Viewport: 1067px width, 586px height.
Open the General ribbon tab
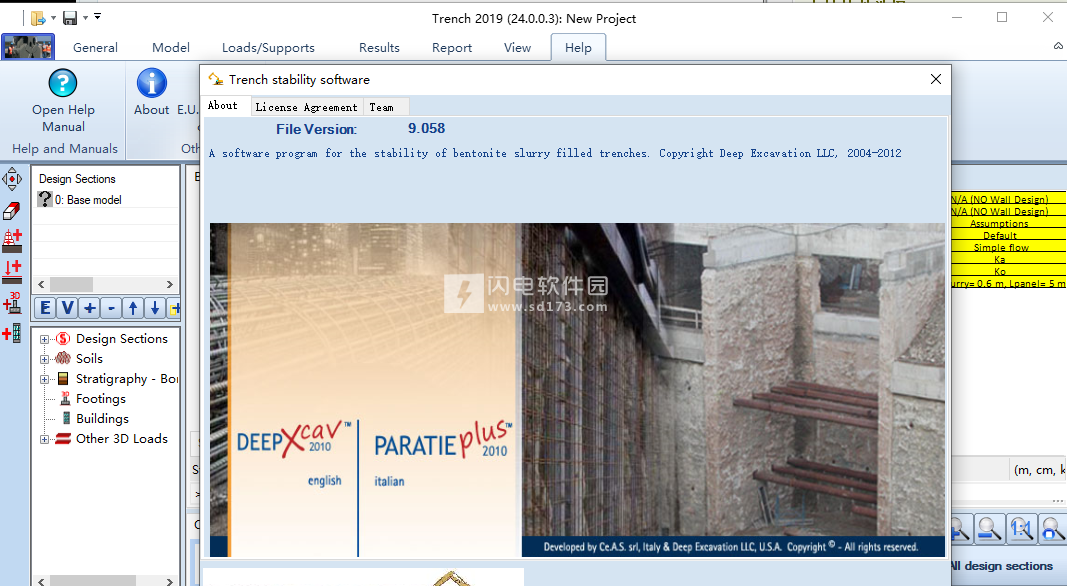click(x=95, y=48)
